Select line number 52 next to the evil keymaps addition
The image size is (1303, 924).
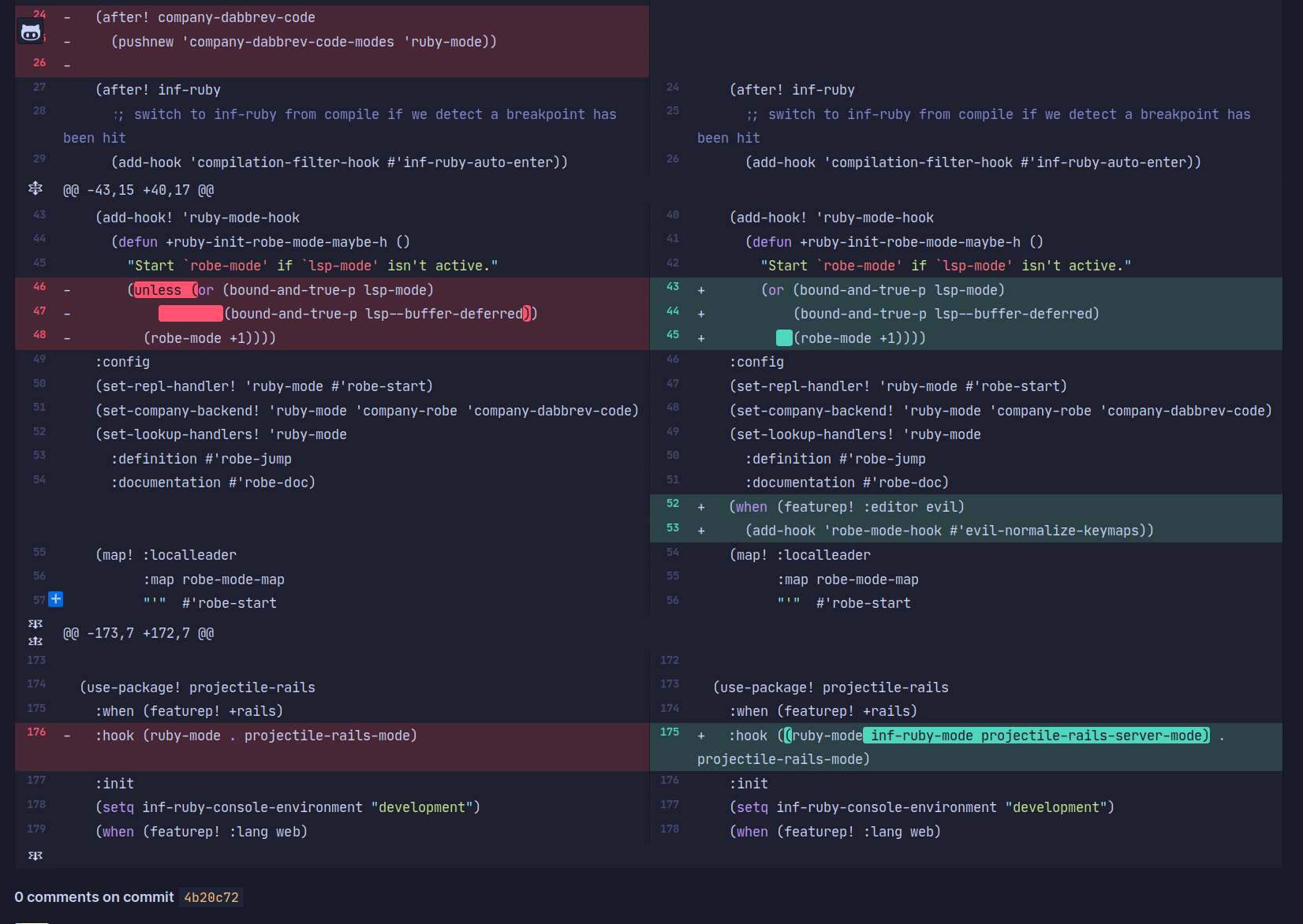pyautogui.click(x=672, y=504)
